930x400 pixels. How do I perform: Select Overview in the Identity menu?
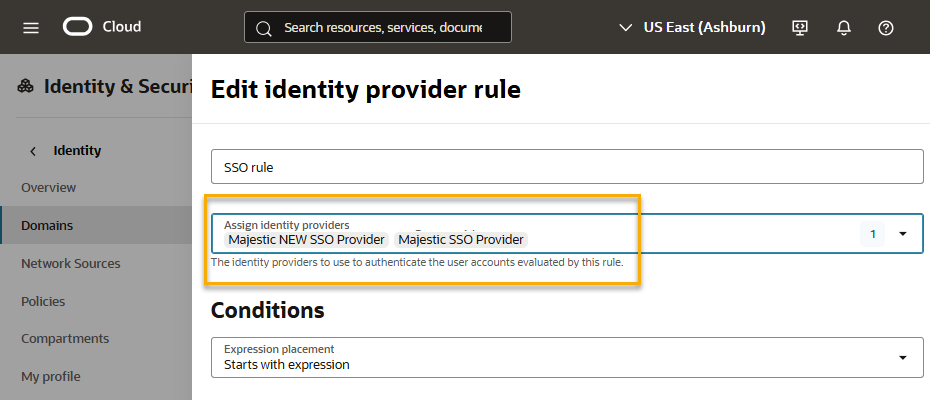click(49, 188)
